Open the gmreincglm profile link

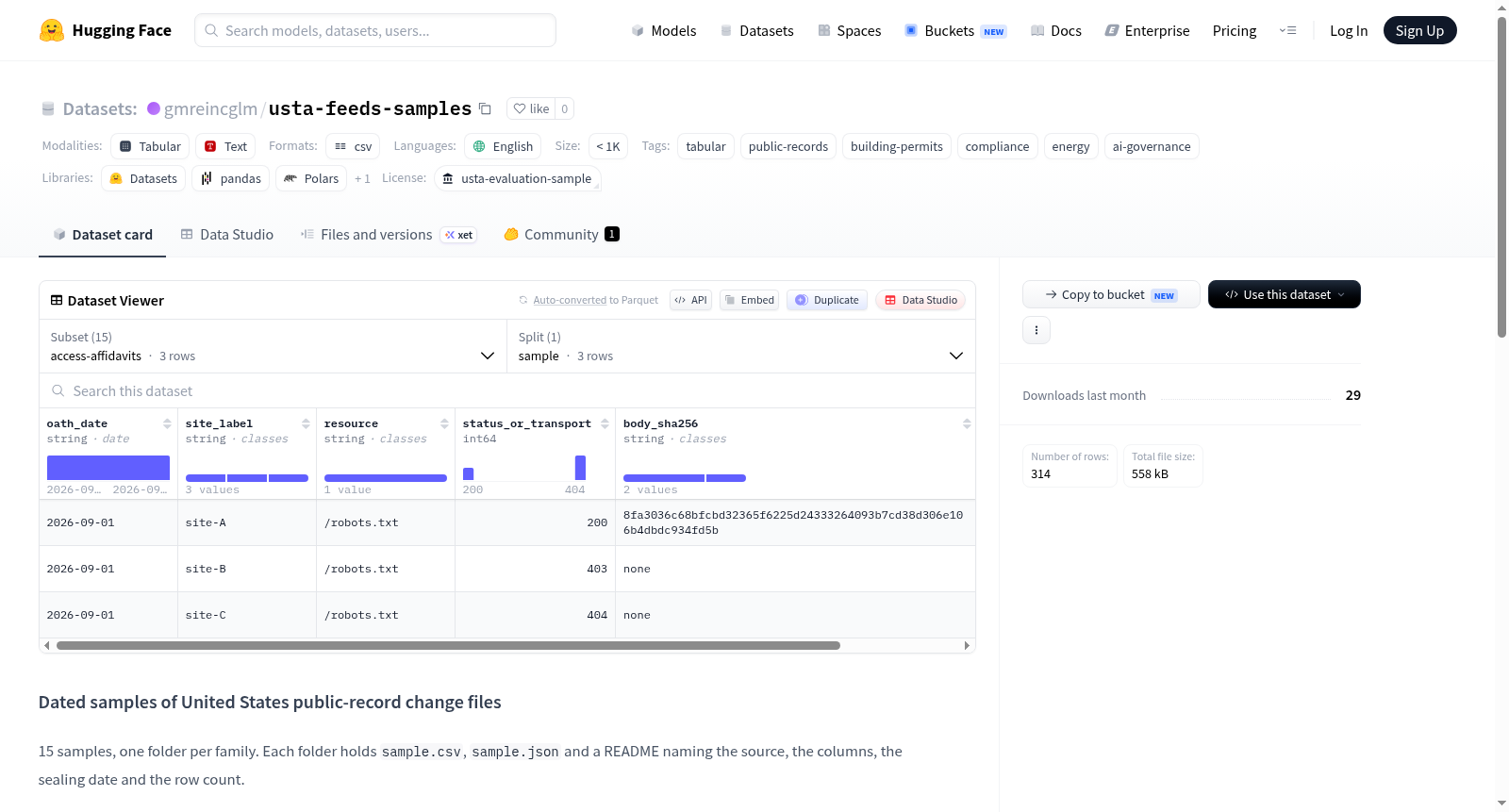[x=210, y=108]
